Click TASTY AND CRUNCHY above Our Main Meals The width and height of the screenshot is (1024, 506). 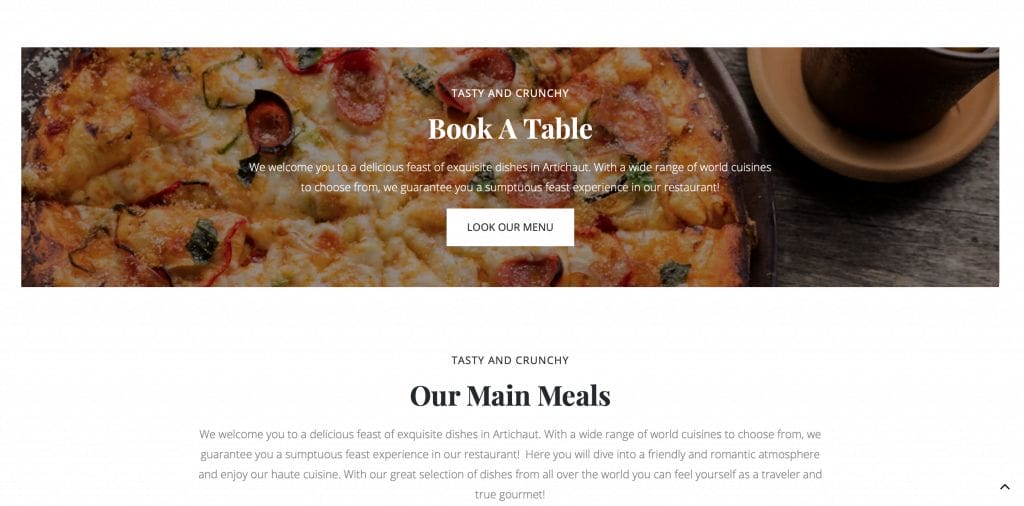[x=510, y=360]
